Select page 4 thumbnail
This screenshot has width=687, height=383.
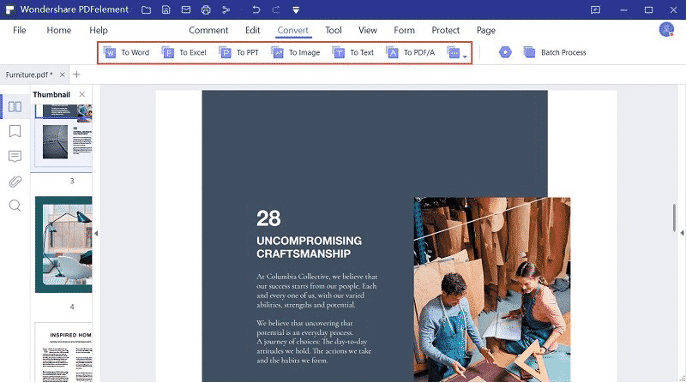(x=64, y=245)
